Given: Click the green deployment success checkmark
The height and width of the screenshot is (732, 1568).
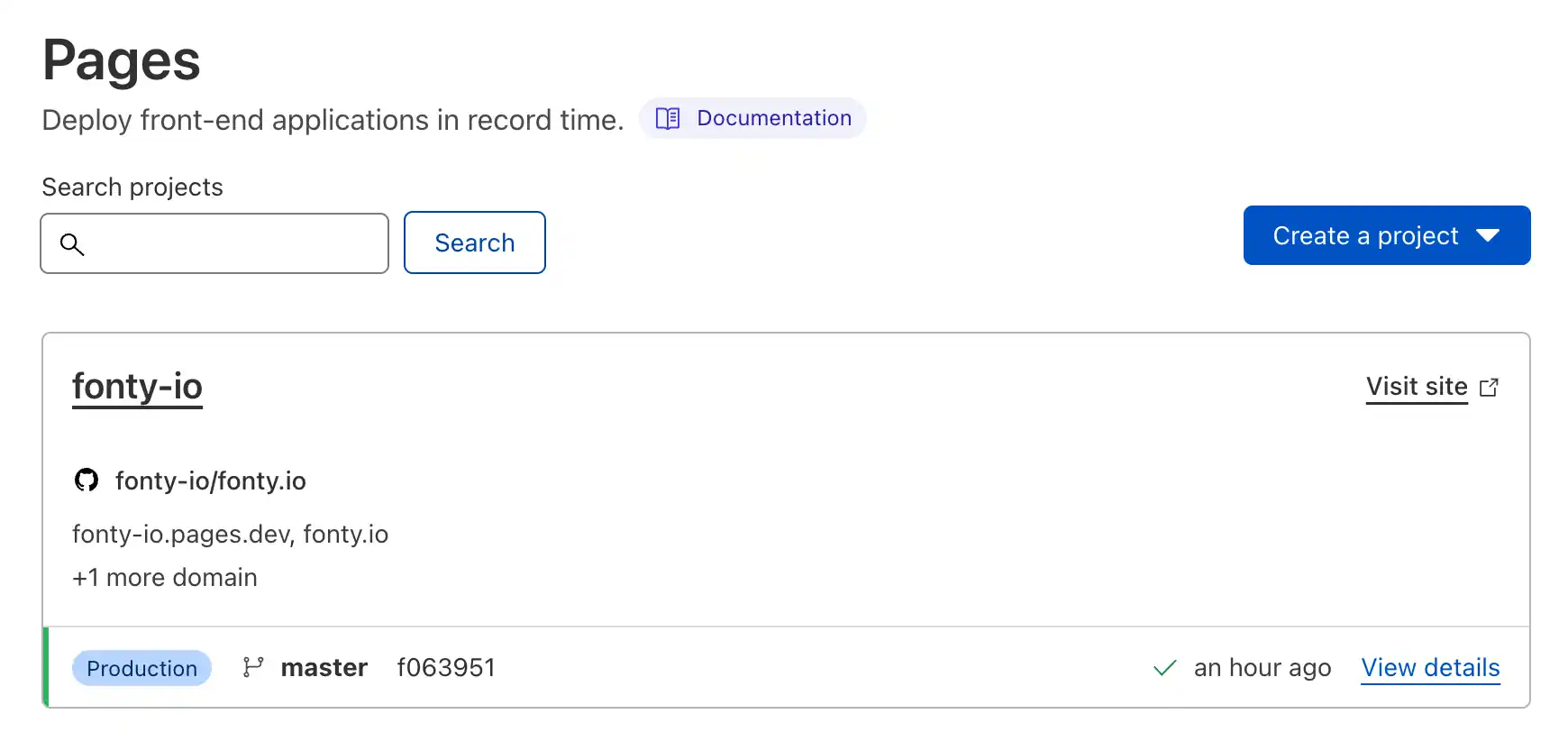Looking at the screenshot, I should tap(1164, 668).
